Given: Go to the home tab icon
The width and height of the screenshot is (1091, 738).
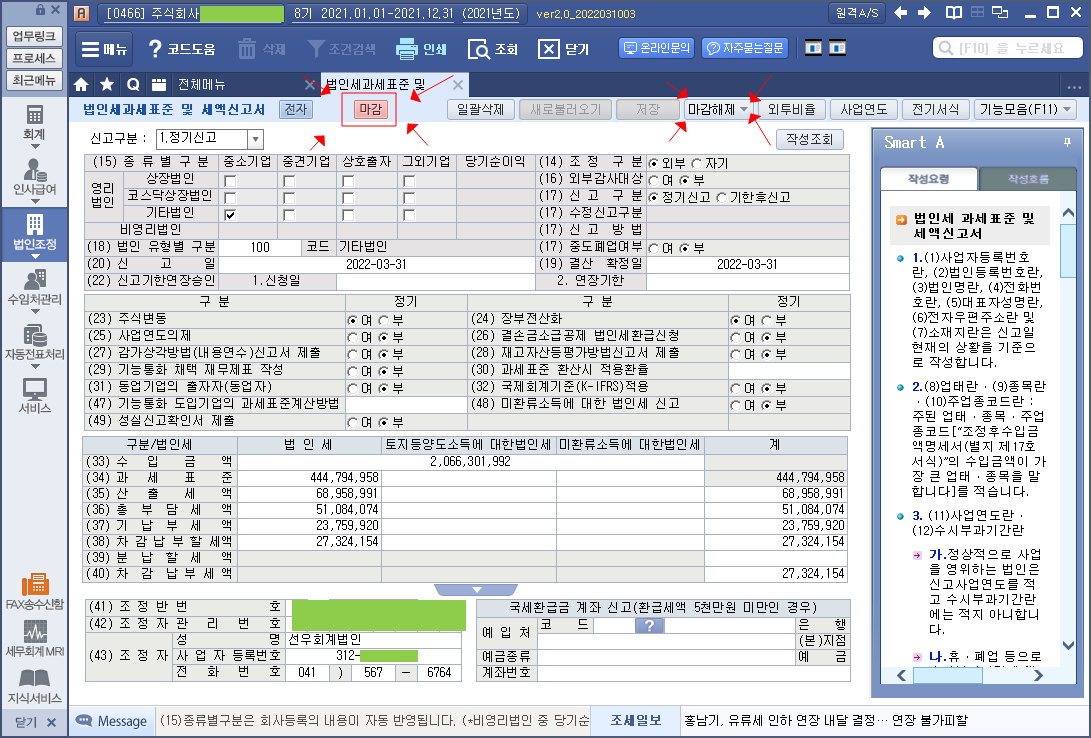Looking at the screenshot, I should [x=81, y=85].
